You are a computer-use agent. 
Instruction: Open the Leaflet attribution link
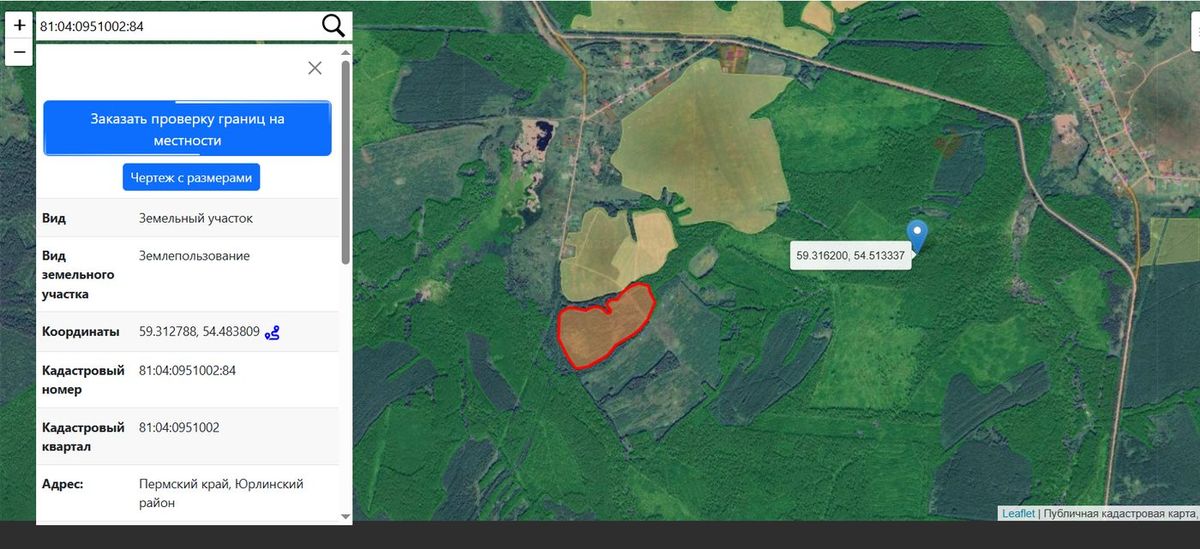(x=1018, y=513)
